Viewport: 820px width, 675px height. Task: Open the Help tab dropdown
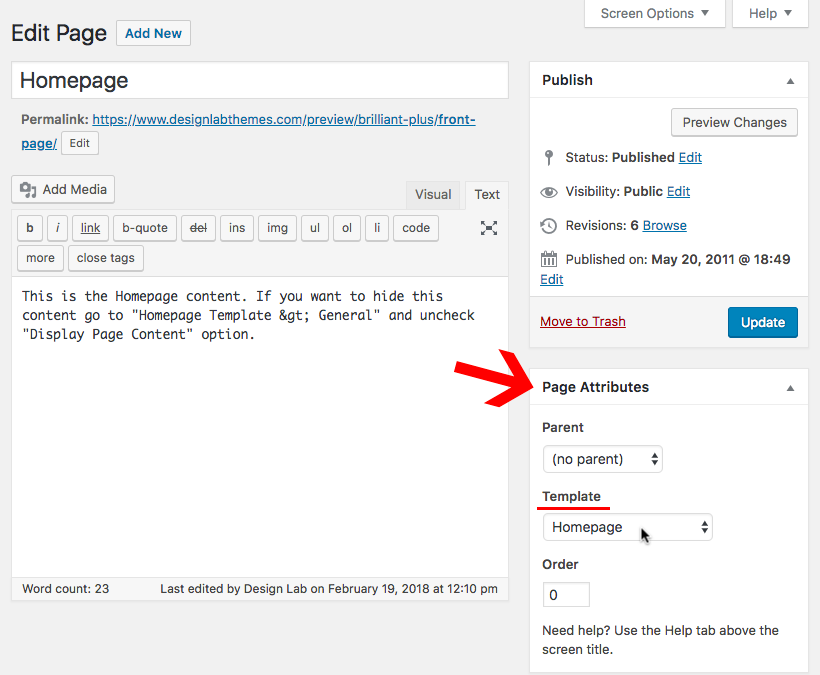pos(770,14)
